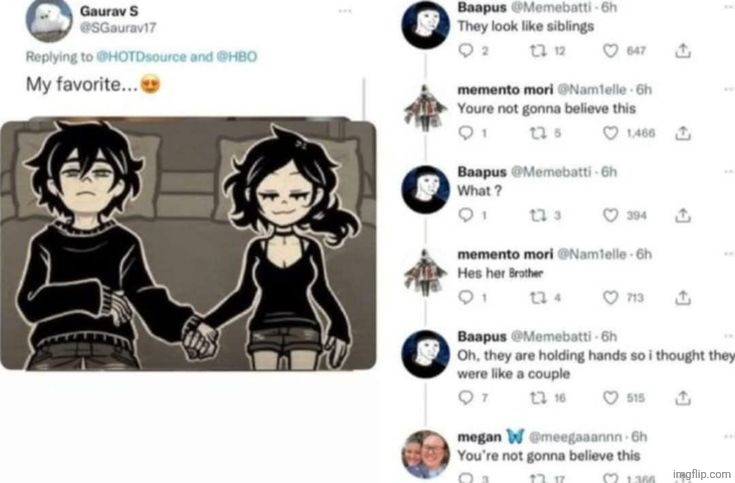
Task: Open more options on Gaurav S's tweet
Action: [x=345, y=11]
